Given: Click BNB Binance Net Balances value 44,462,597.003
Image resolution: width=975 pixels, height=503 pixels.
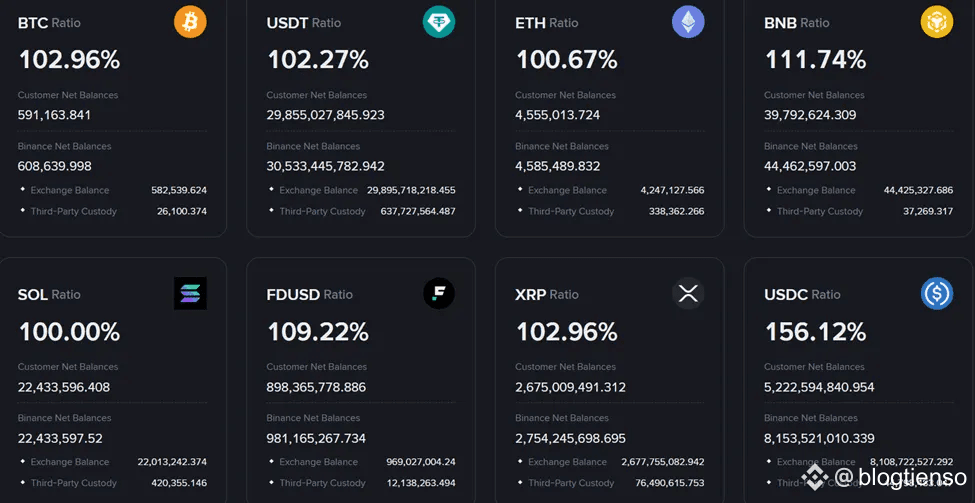Looking at the screenshot, I should (x=810, y=166).
